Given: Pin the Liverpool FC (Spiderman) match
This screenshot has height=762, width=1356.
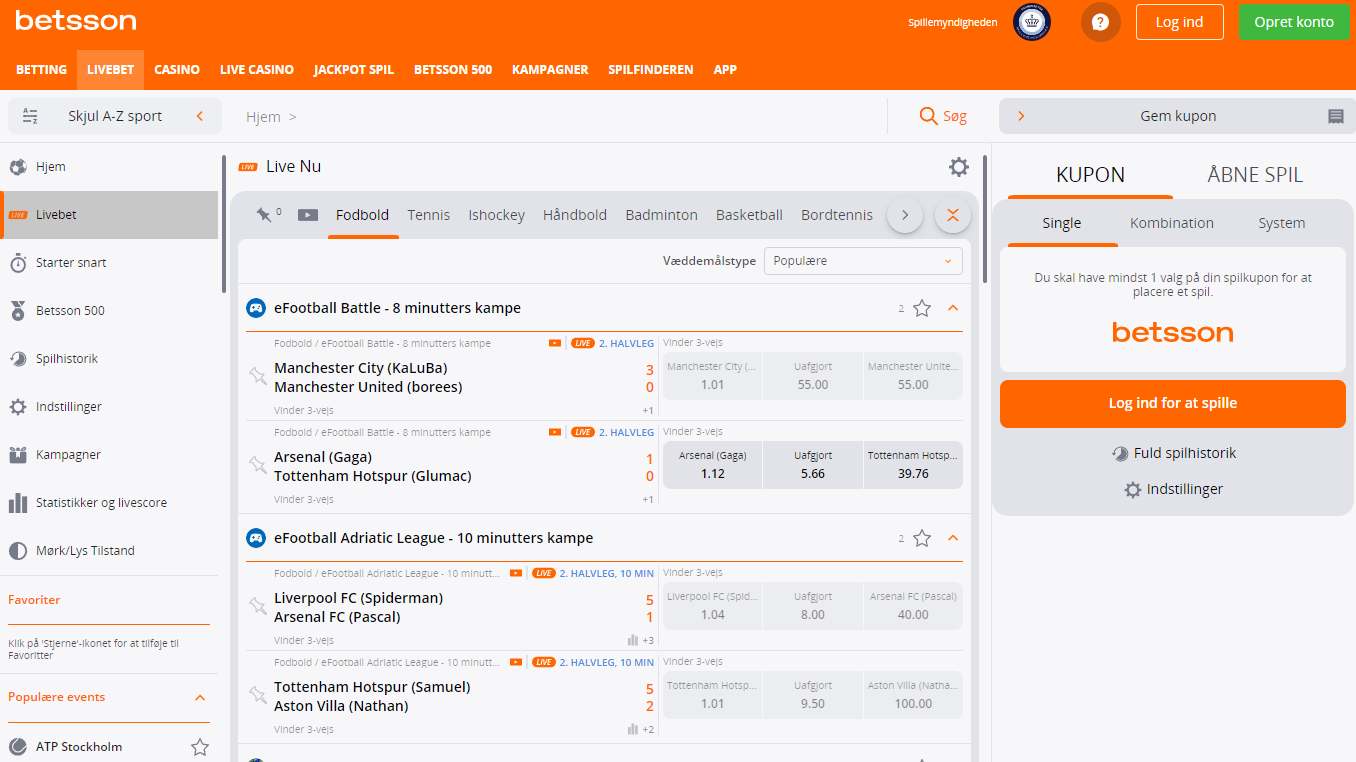Looking at the screenshot, I should (258, 606).
